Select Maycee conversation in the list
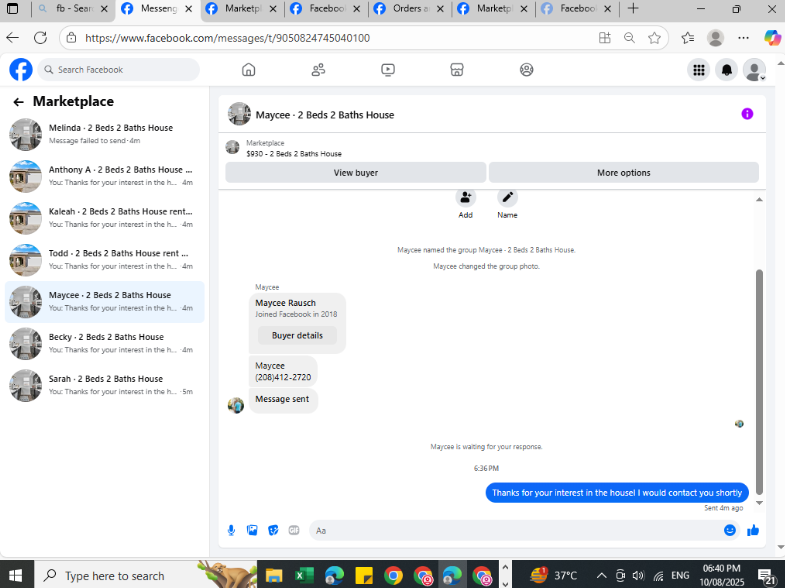This screenshot has height=588, width=785. point(104,302)
